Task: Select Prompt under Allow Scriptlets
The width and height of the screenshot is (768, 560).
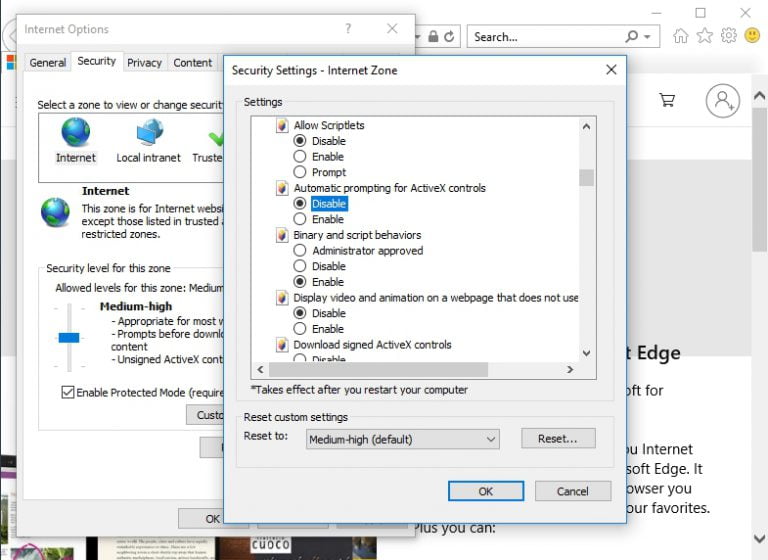Action: pyautogui.click(x=300, y=172)
